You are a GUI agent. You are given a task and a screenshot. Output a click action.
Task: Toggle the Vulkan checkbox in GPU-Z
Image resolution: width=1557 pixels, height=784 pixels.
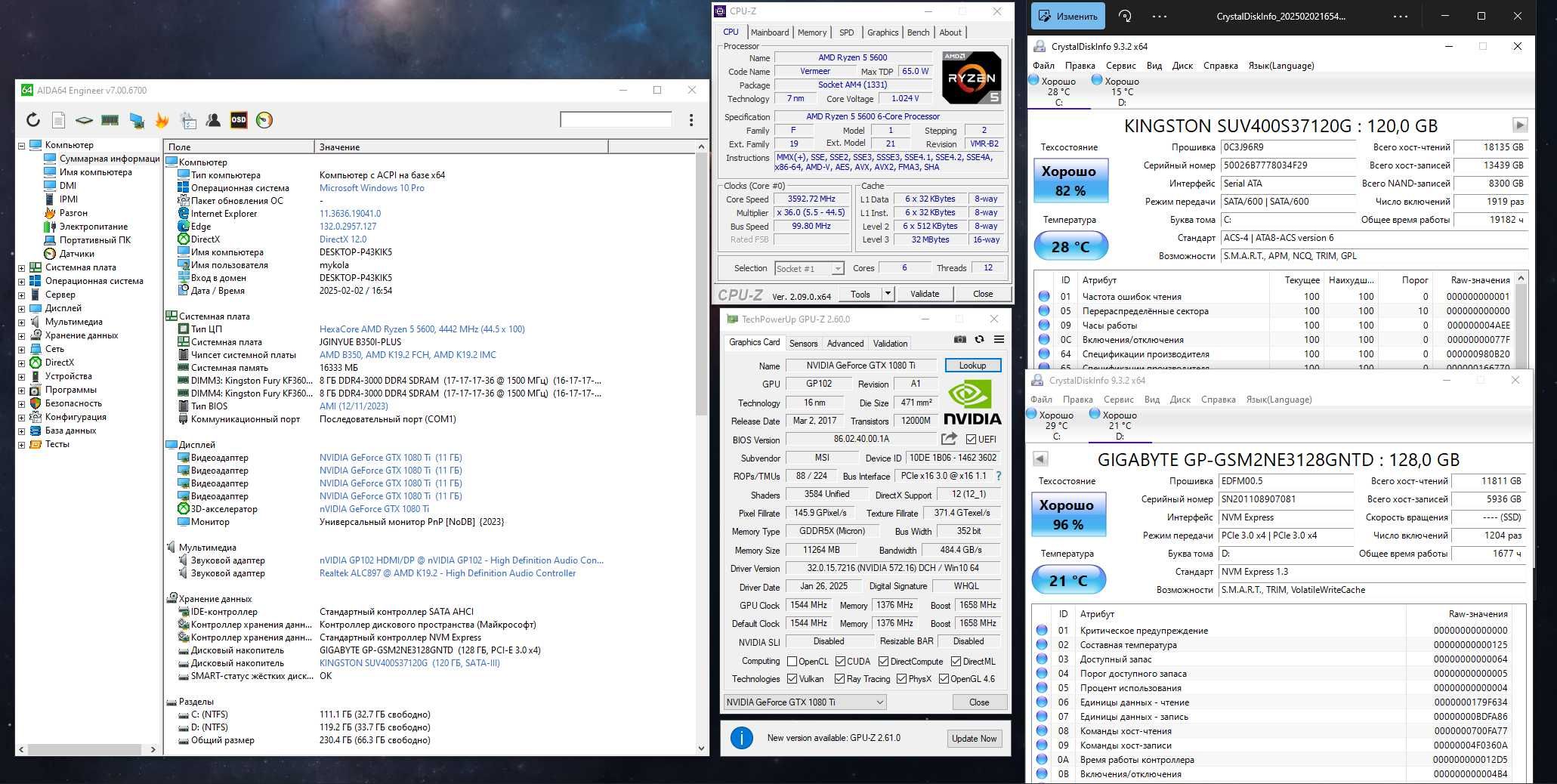click(792, 678)
